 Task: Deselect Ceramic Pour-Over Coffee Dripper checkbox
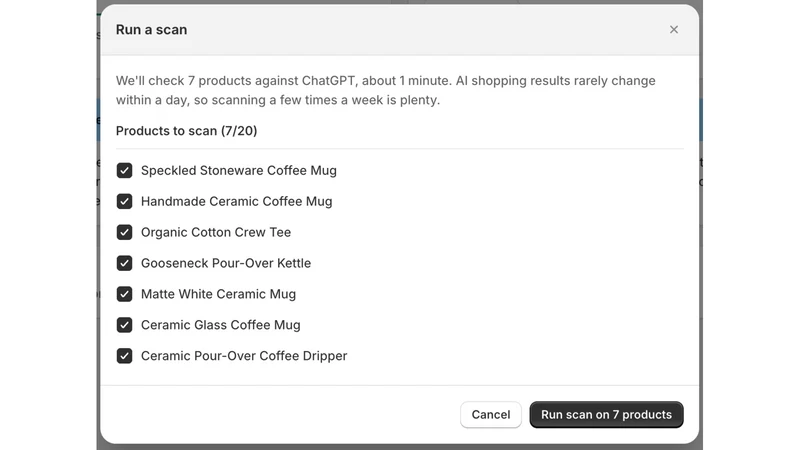(124, 356)
